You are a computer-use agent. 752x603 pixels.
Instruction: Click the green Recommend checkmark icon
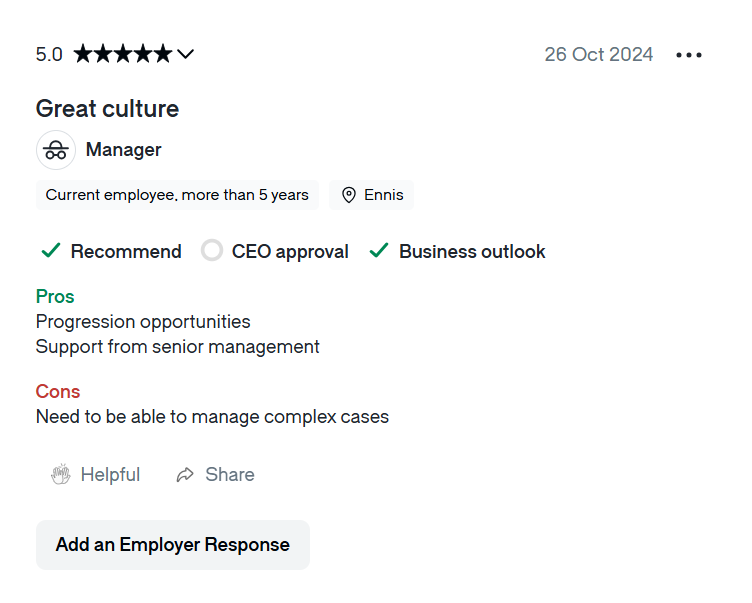[50, 251]
